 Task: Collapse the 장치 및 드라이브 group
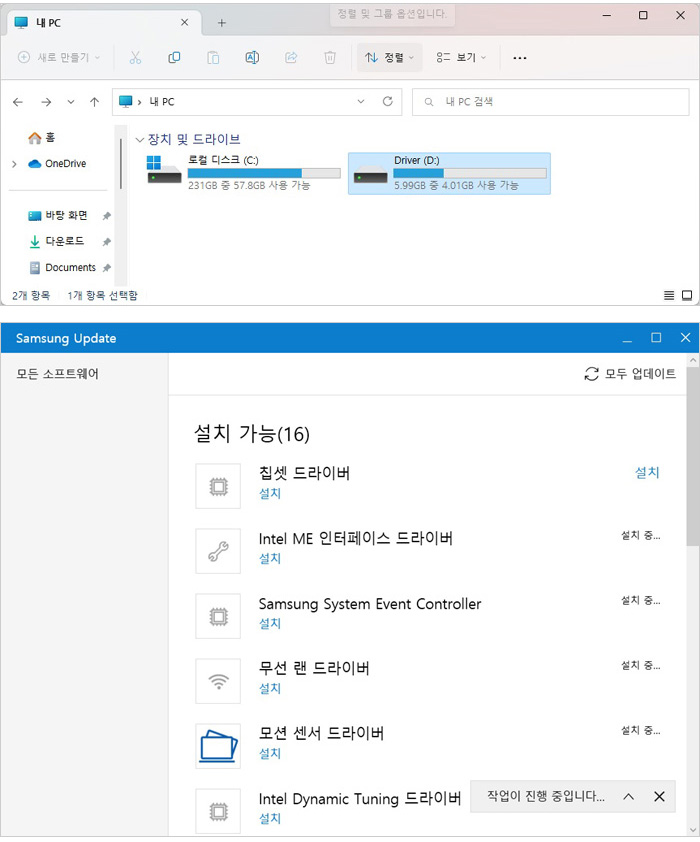140,140
